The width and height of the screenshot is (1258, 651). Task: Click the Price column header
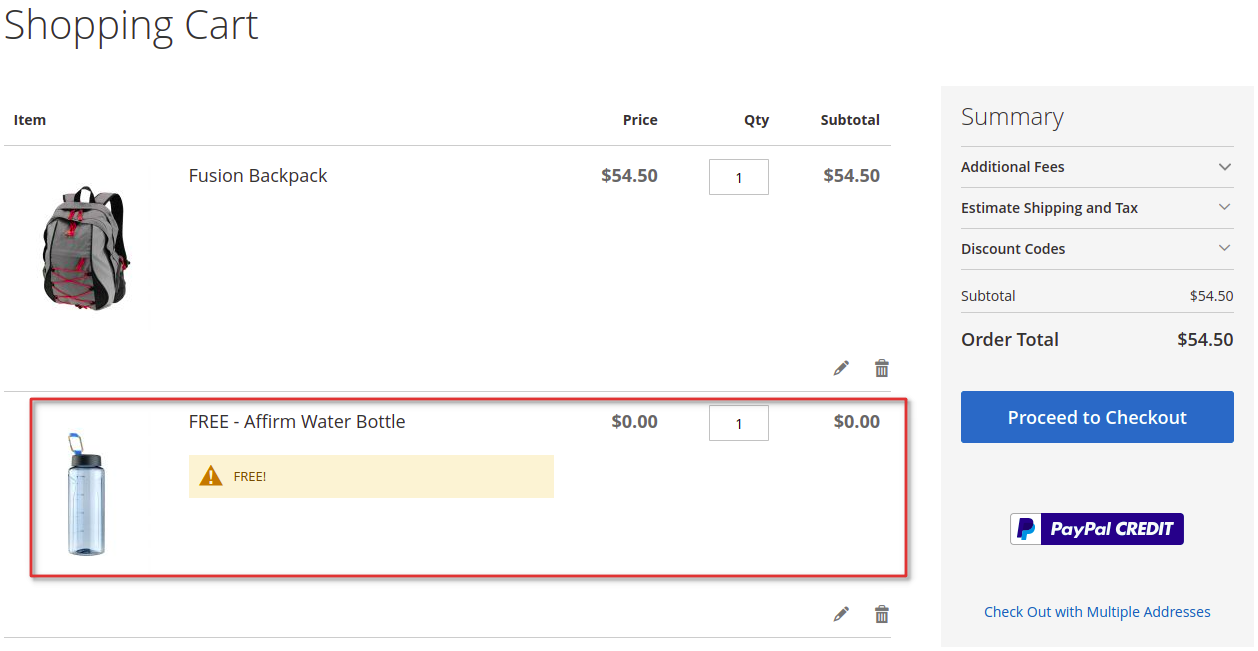(640, 120)
